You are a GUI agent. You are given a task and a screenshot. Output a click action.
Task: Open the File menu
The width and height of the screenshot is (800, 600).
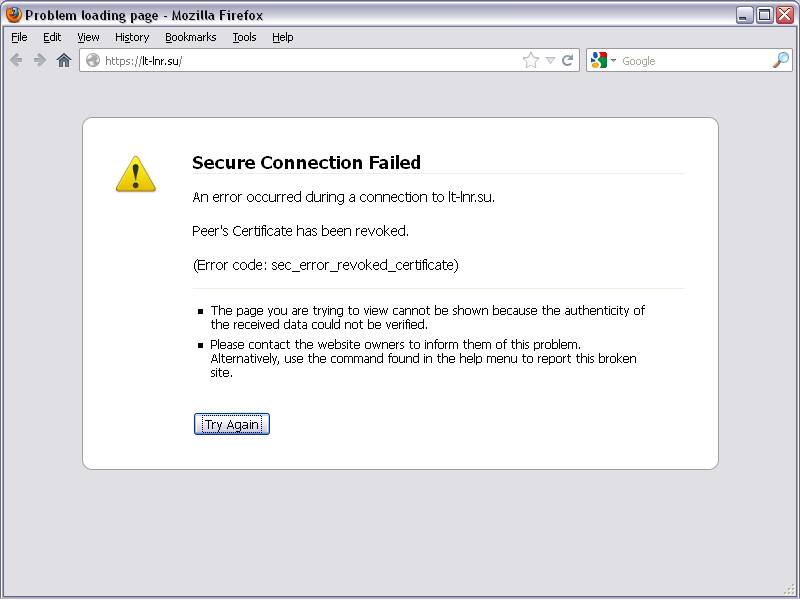click(19, 37)
